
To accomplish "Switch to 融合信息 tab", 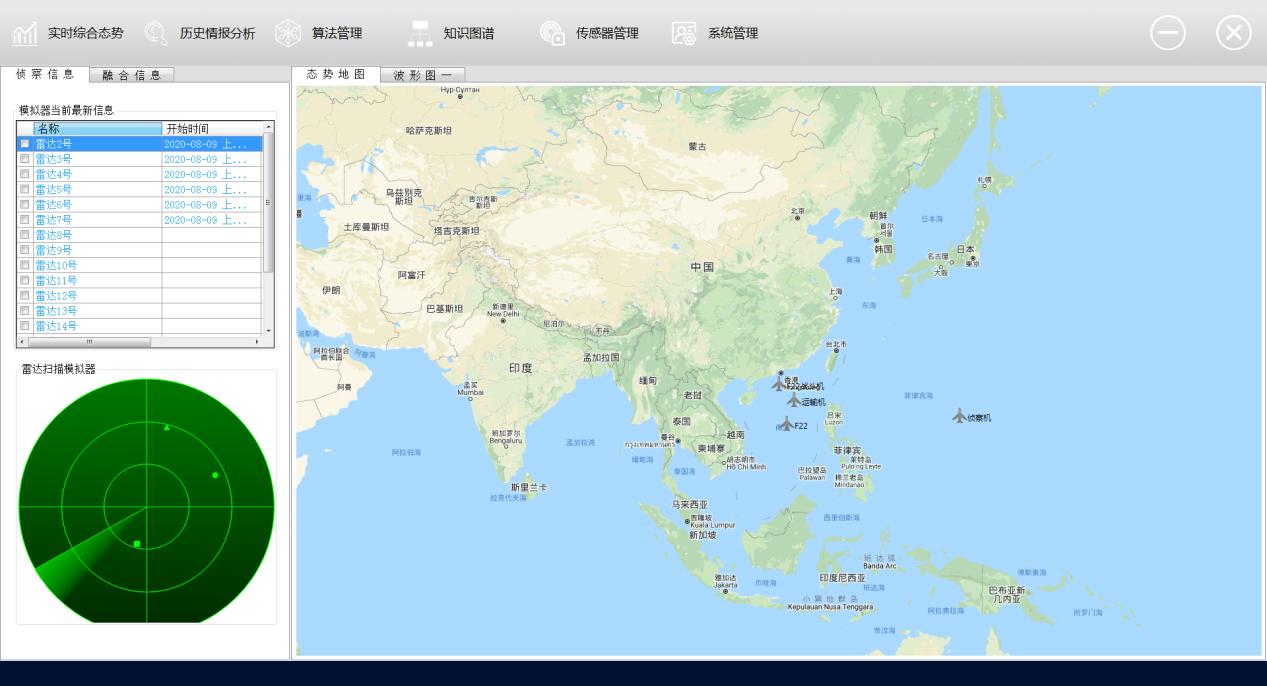I will point(132,75).
